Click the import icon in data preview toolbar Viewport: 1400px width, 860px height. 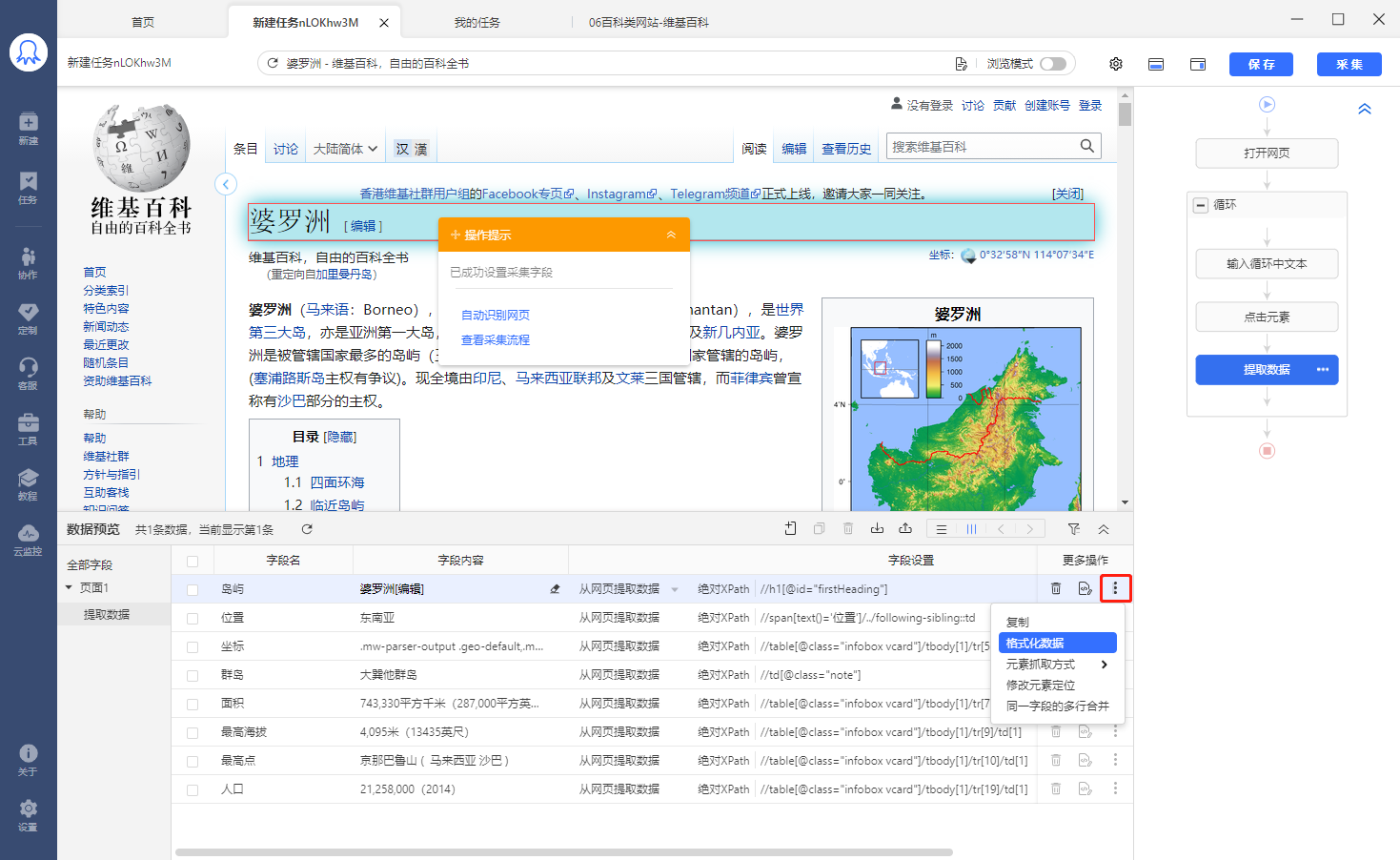[x=877, y=529]
